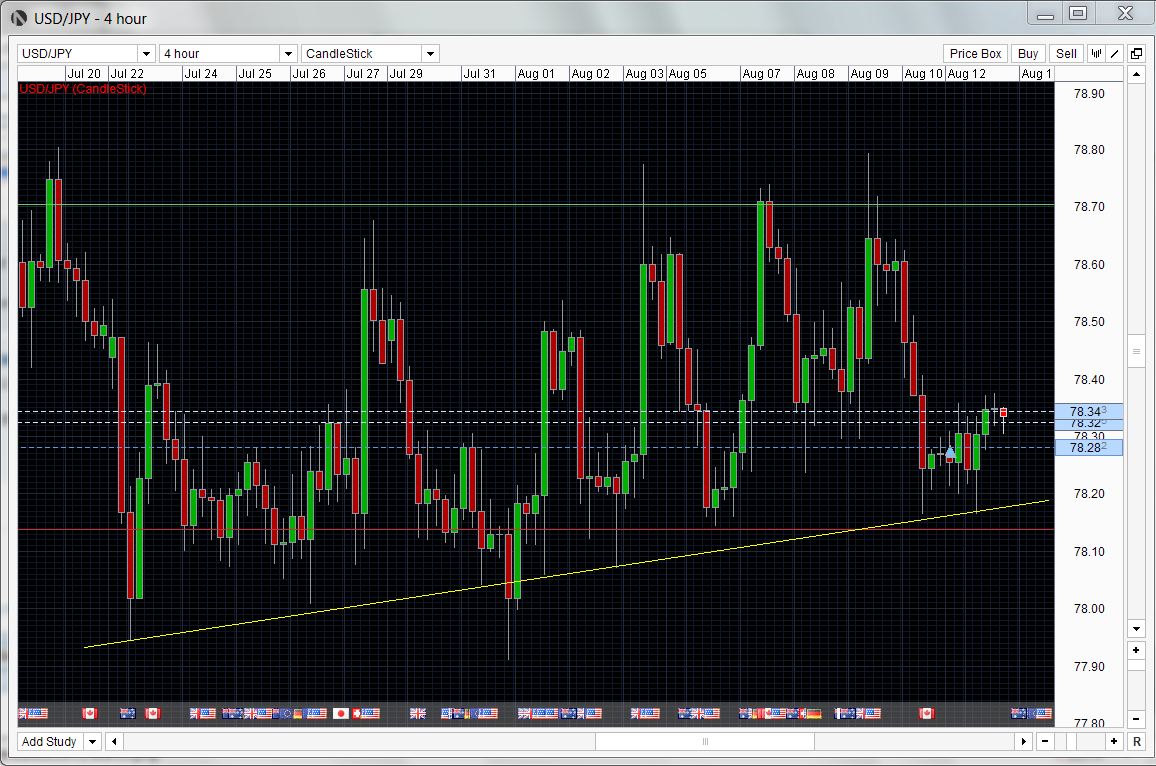Click the blue triangle marker on chart
Viewport: 1156px width, 766px height.
coord(950,454)
